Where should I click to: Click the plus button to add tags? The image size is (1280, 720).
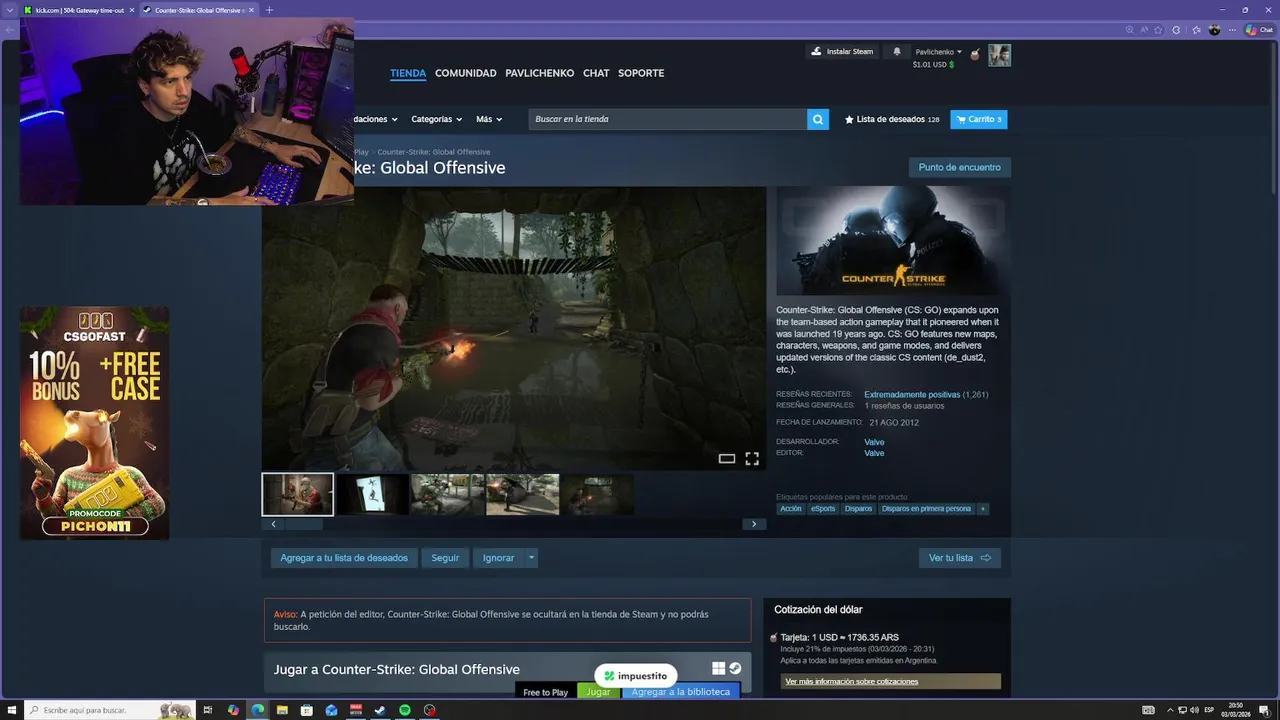click(983, 509)
